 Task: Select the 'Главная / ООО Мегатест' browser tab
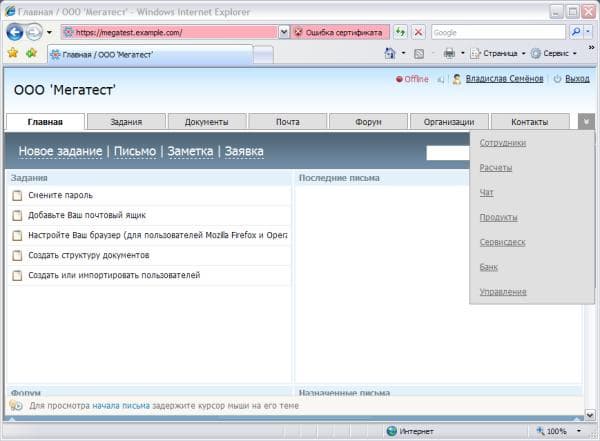[x=150, y=54]
